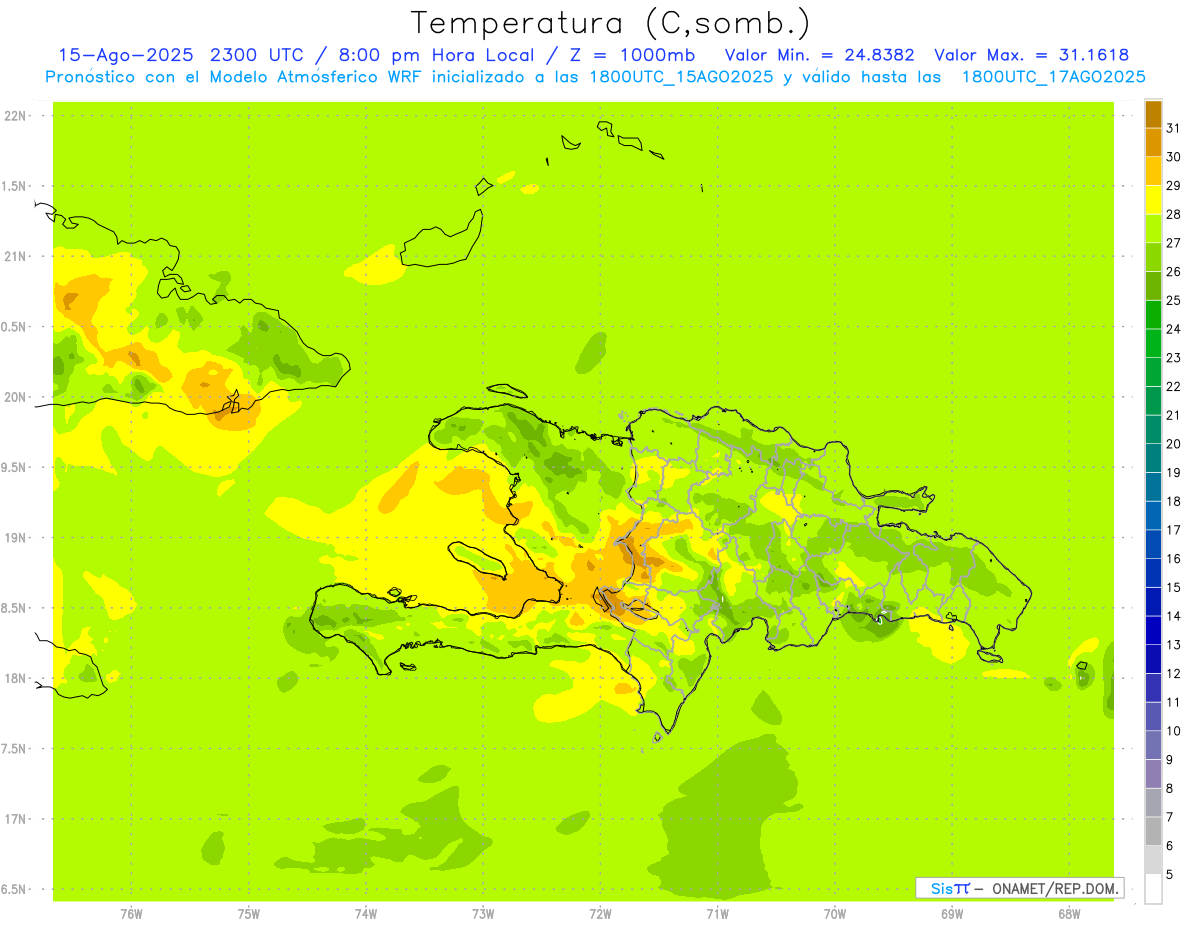Click the 6.5N latitude label
The image size is (1200, 927).
point(15,889)
